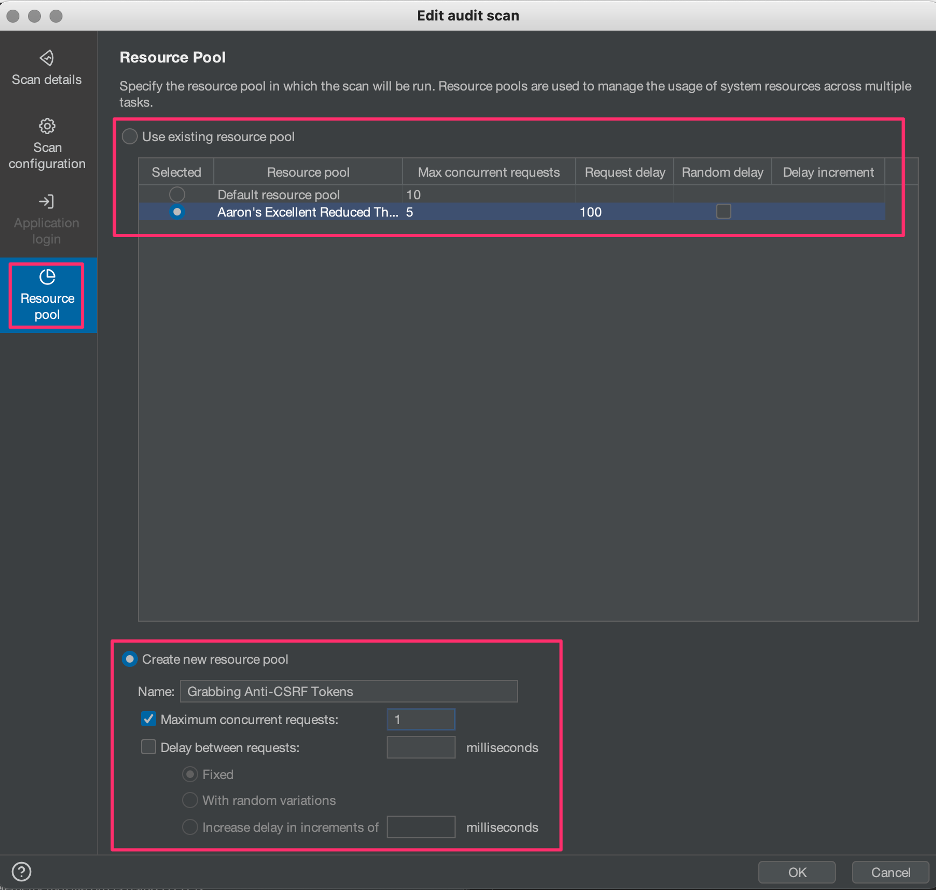Click request delay value 100

coord(590,212)
